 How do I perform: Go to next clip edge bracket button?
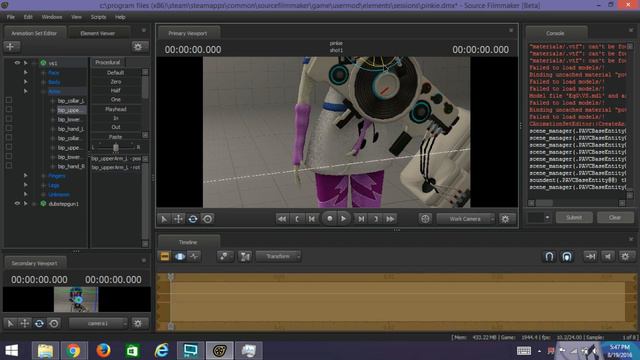376,219
